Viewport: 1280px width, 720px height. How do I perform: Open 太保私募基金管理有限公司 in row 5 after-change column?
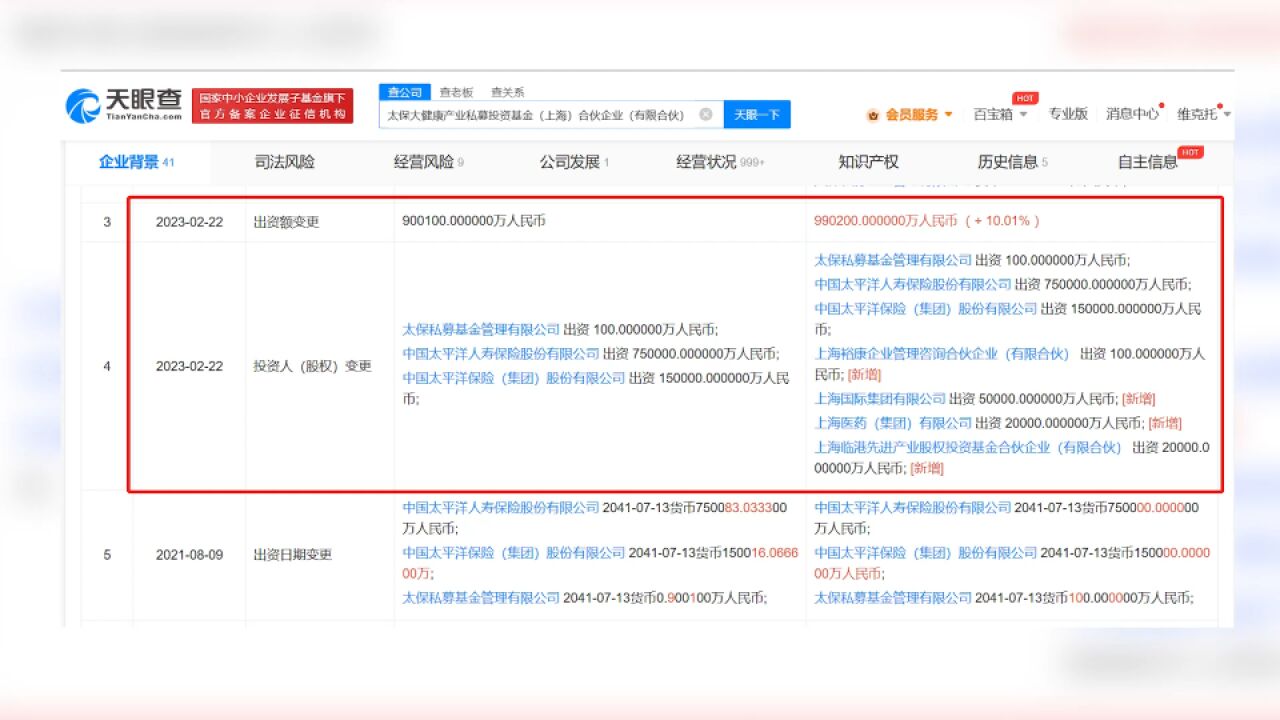coord(893,598)
